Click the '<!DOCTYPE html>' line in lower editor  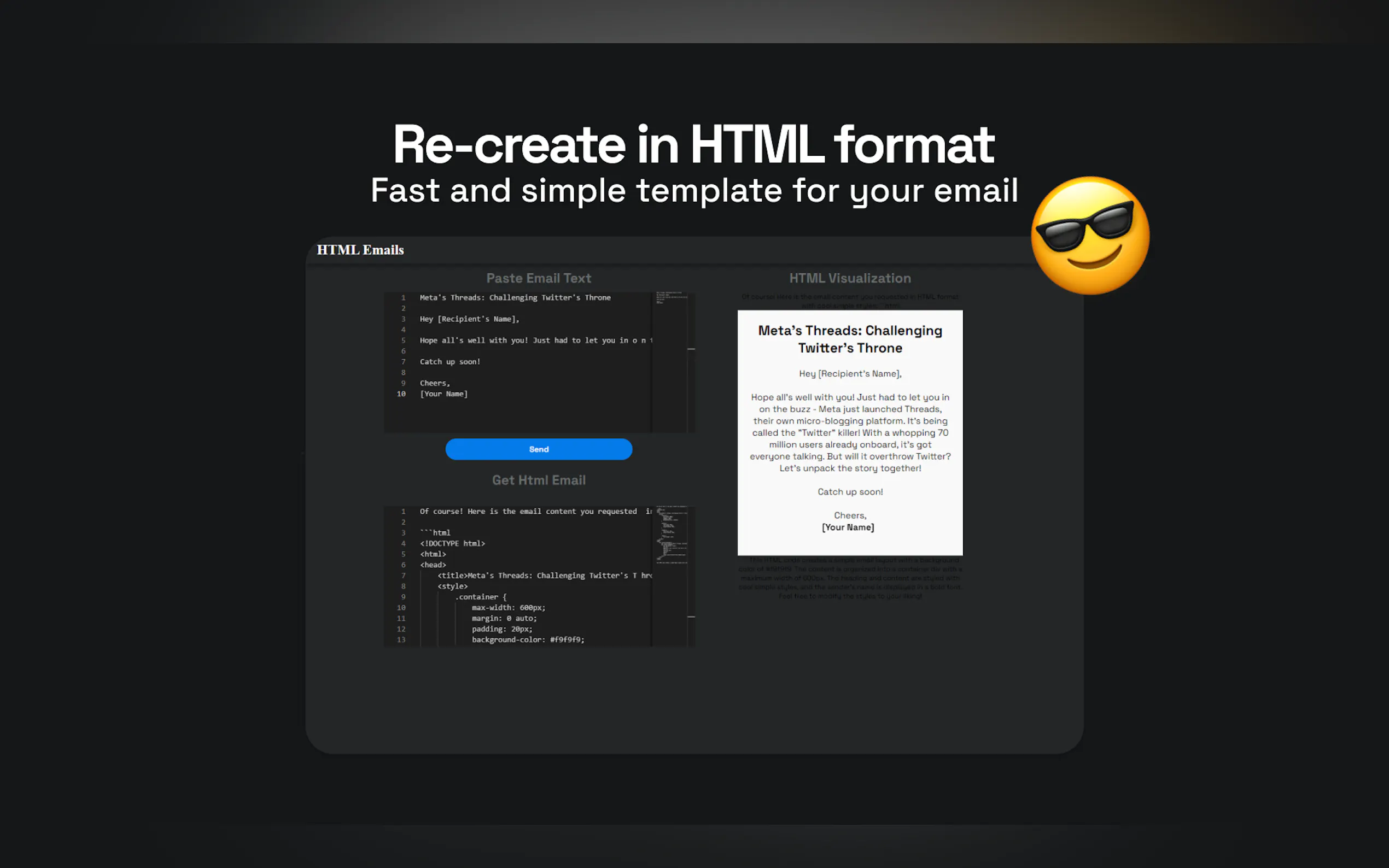452,543
